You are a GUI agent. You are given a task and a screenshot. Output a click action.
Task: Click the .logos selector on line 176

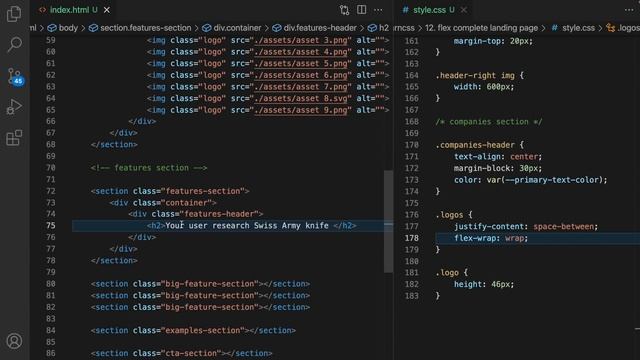click(x=449, y=215)
